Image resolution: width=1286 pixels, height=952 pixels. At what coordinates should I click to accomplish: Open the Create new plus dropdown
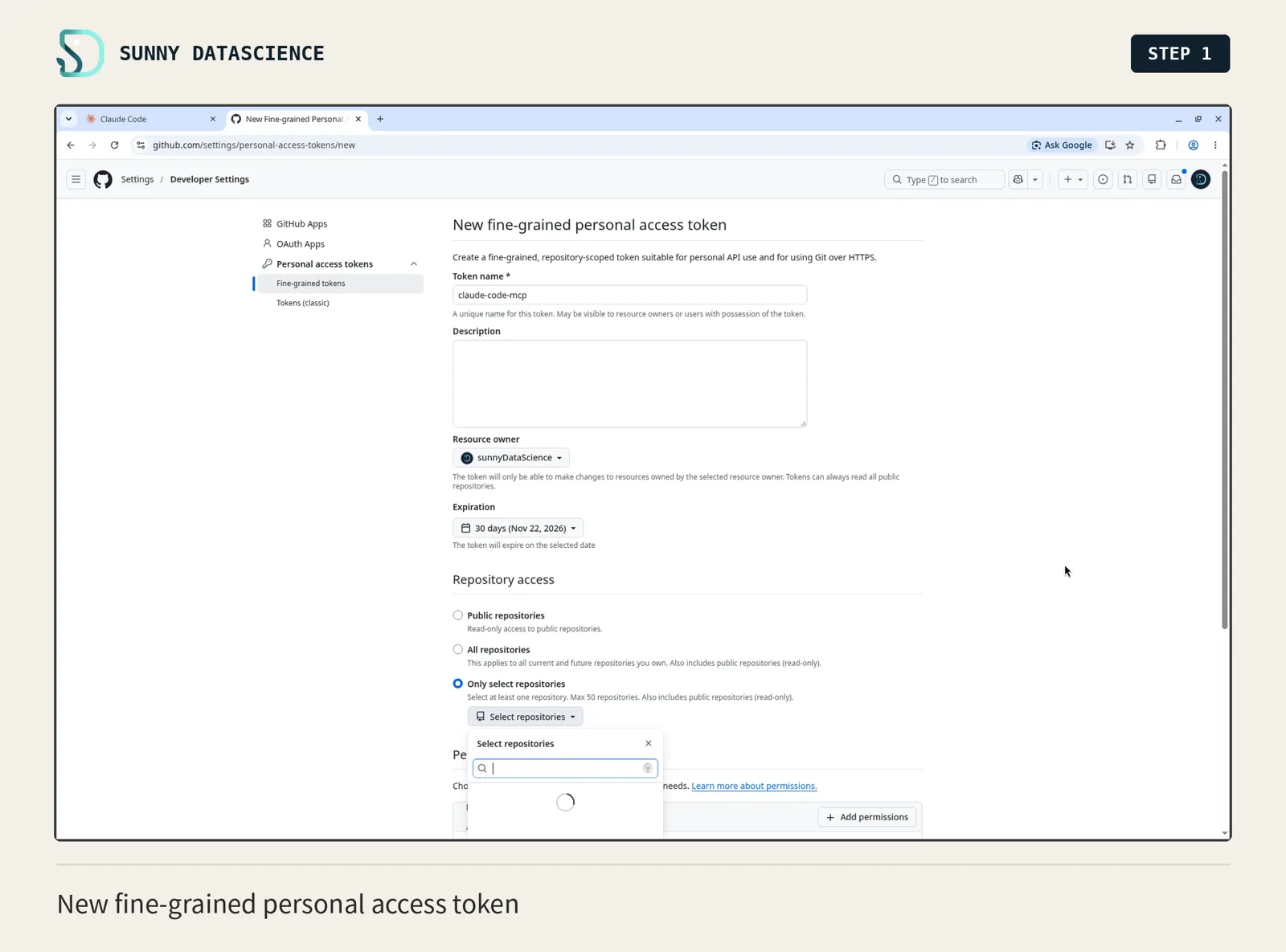[x=1073, y=179]
